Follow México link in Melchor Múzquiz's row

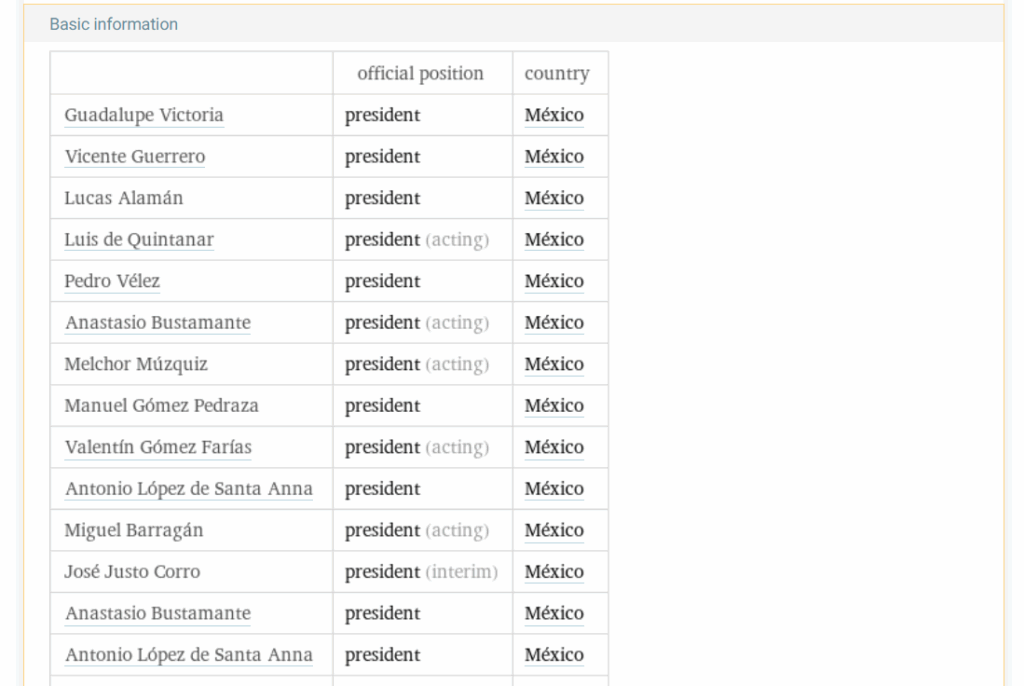(x=554, y=364)
